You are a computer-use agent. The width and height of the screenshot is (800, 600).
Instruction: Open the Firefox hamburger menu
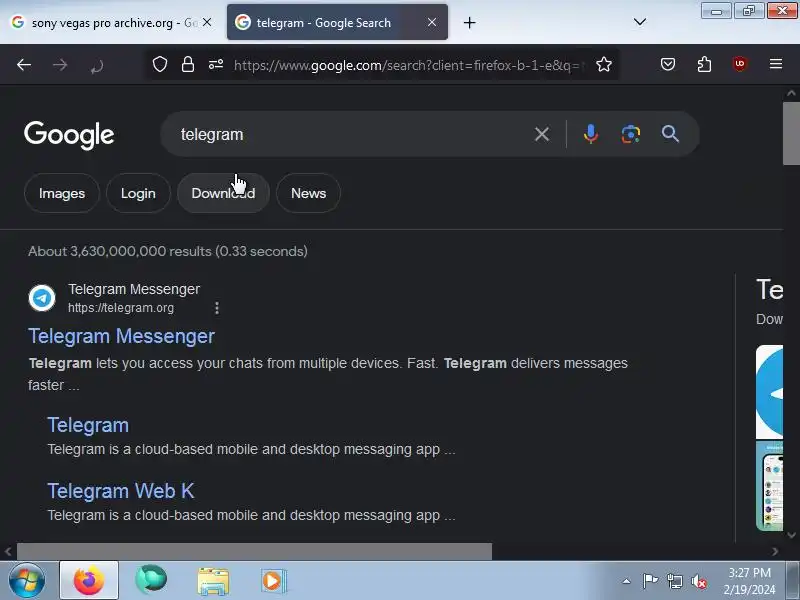pyautogui.click(x=776, y=64)
